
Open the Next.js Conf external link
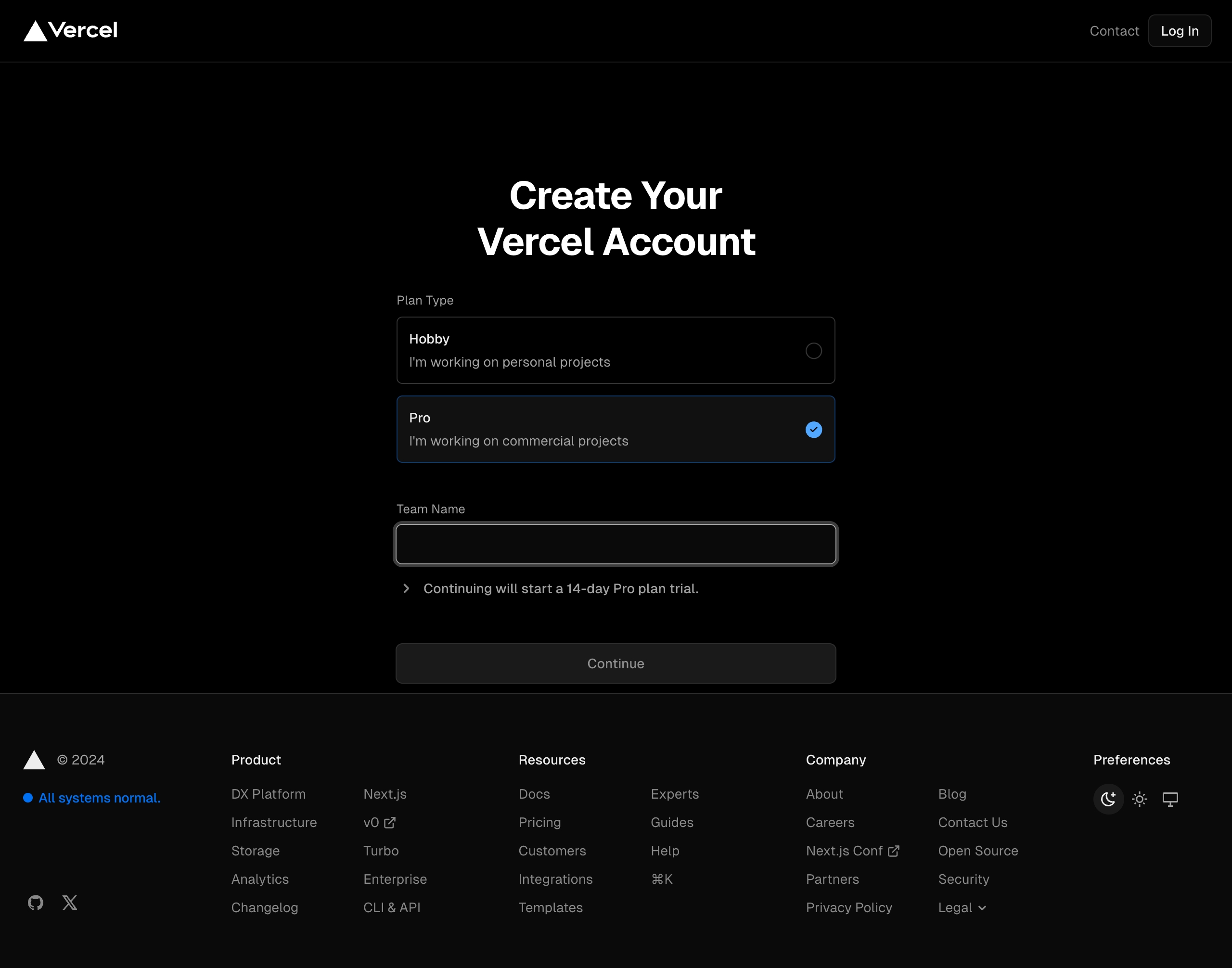(852, 851)
